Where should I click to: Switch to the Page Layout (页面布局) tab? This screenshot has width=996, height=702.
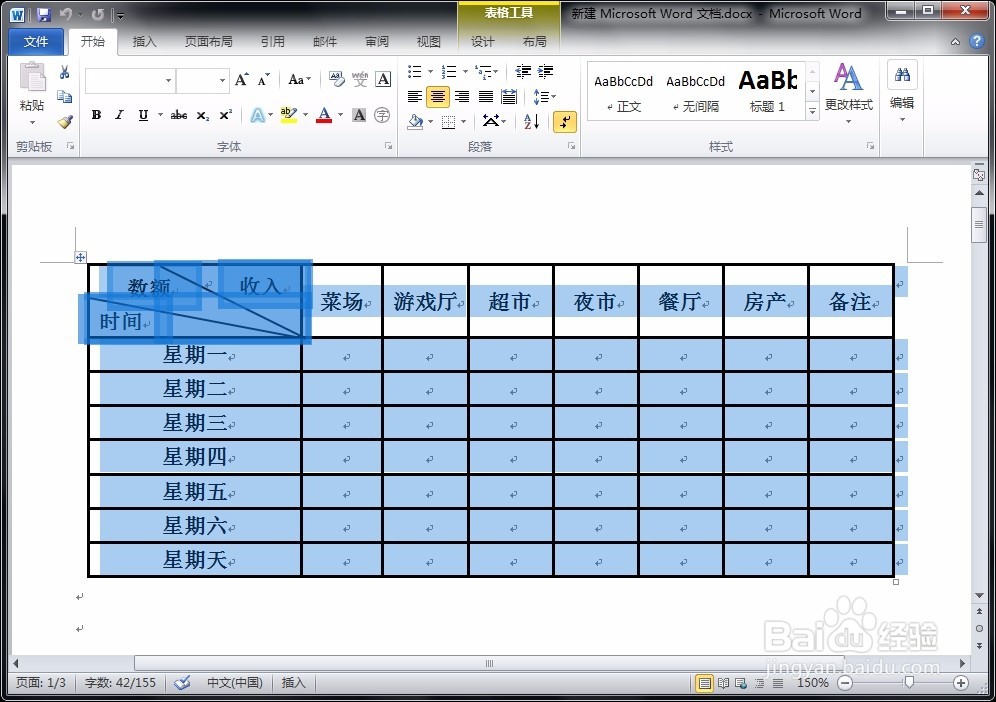coord(208,42)
